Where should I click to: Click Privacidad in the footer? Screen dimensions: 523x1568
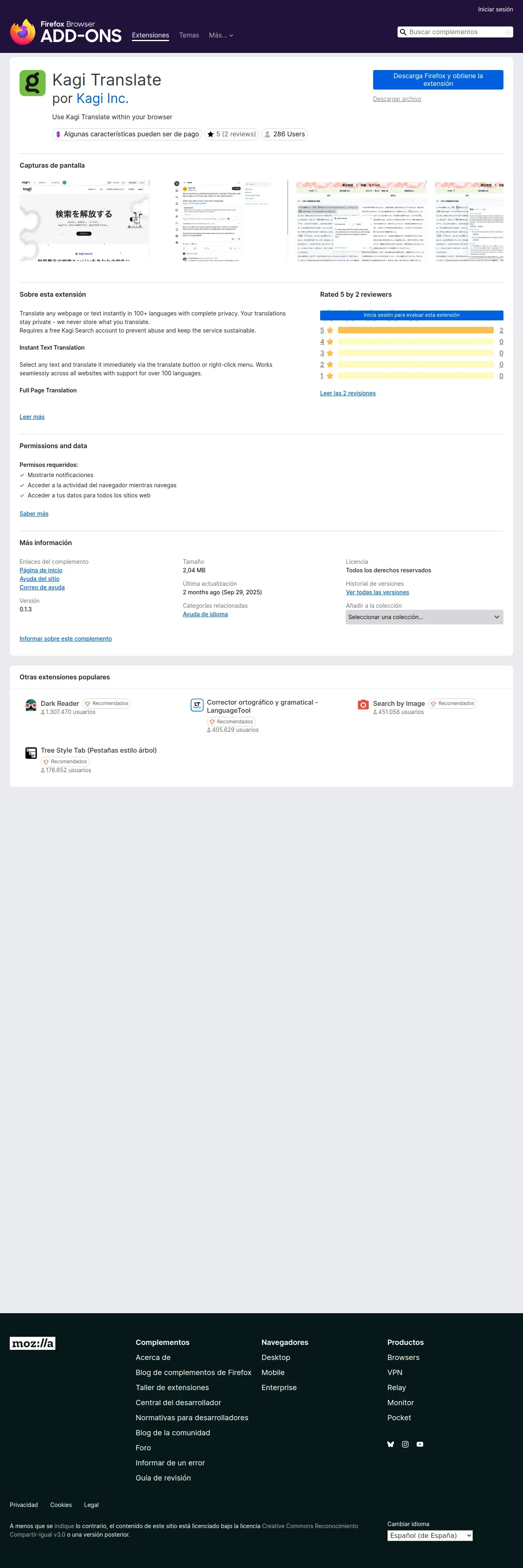coord(24,1504)
